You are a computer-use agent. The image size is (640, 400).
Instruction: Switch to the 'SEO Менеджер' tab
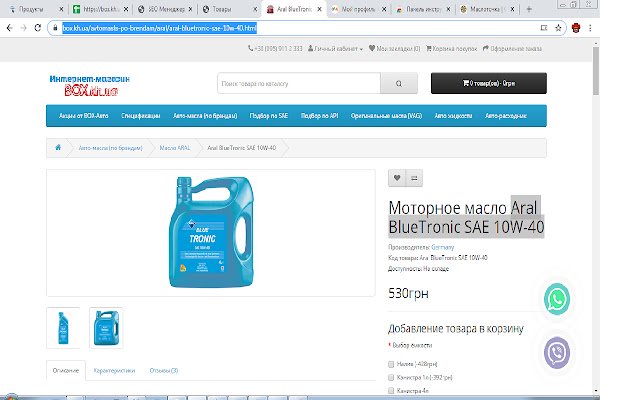click(x=165, y=9)
